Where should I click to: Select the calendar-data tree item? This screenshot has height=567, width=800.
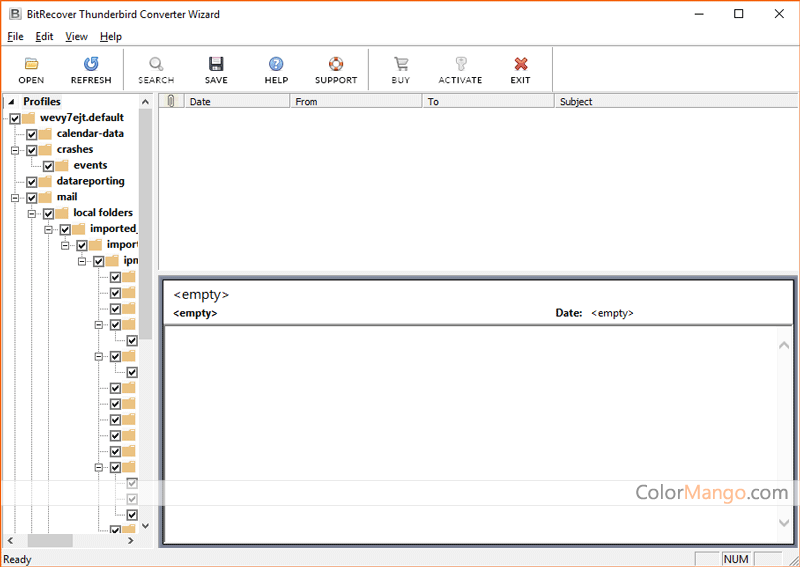click(90, 134)
